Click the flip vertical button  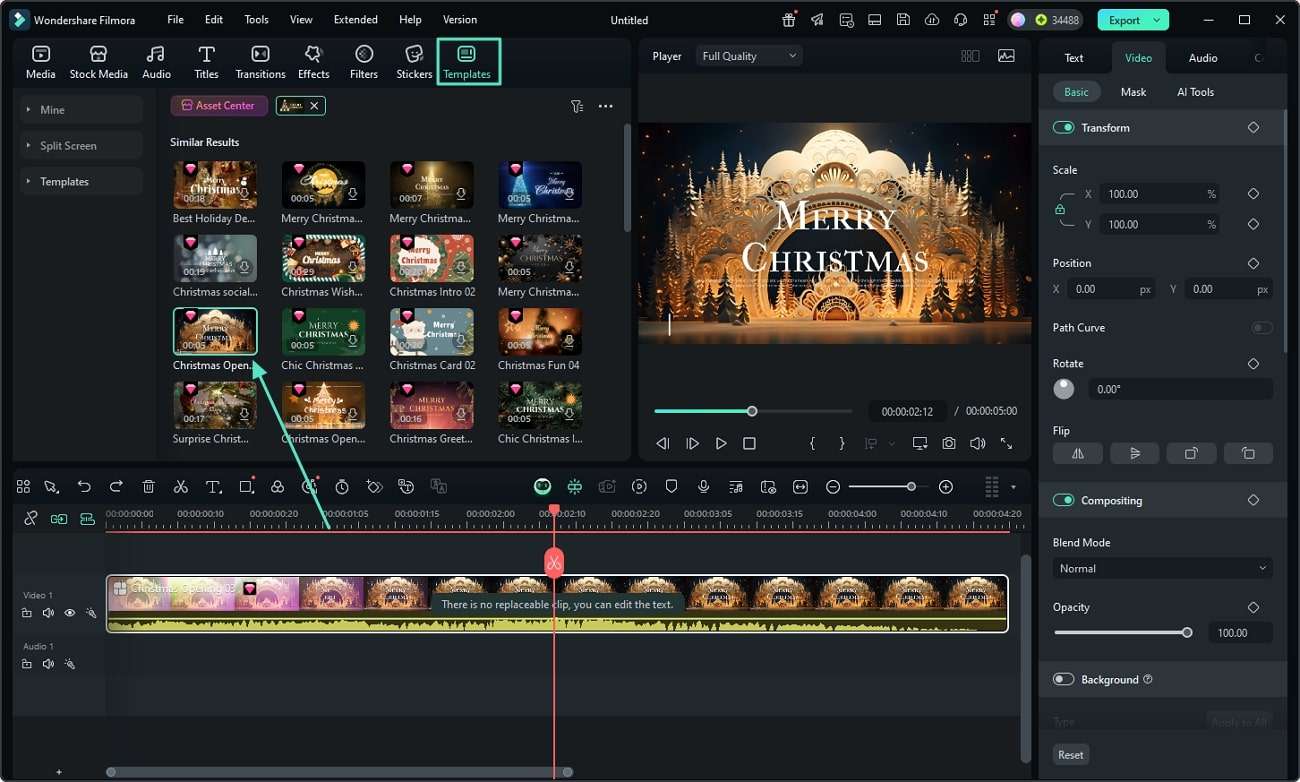(1134, 453)
